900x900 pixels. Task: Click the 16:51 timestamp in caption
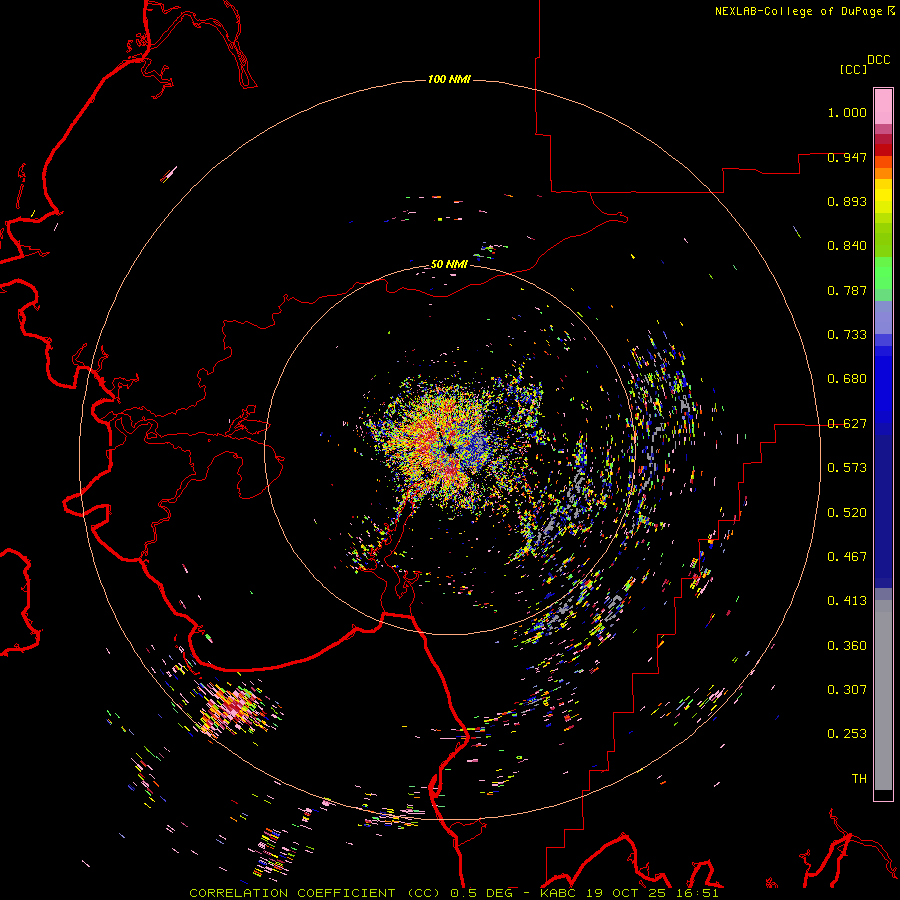[x=699, y=893]
